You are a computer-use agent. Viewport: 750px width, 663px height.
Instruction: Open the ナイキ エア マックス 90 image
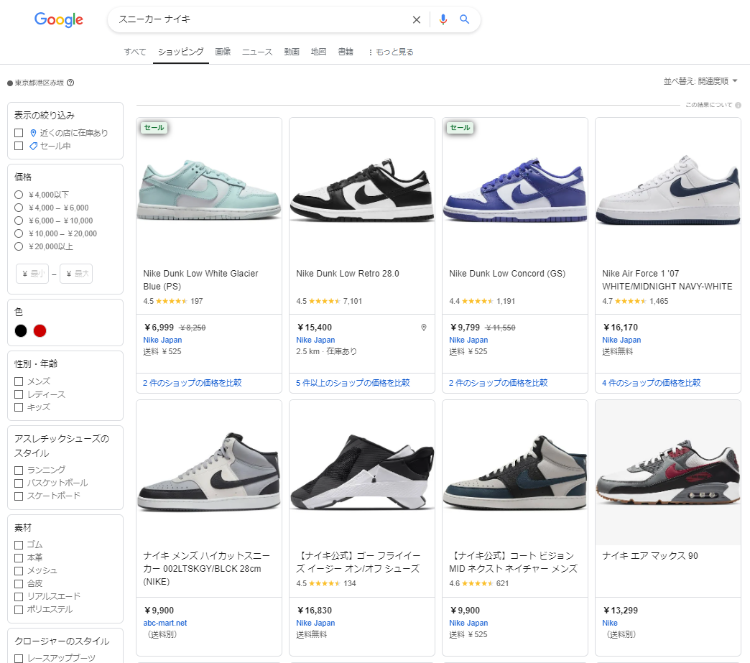[x=668, y=473]
